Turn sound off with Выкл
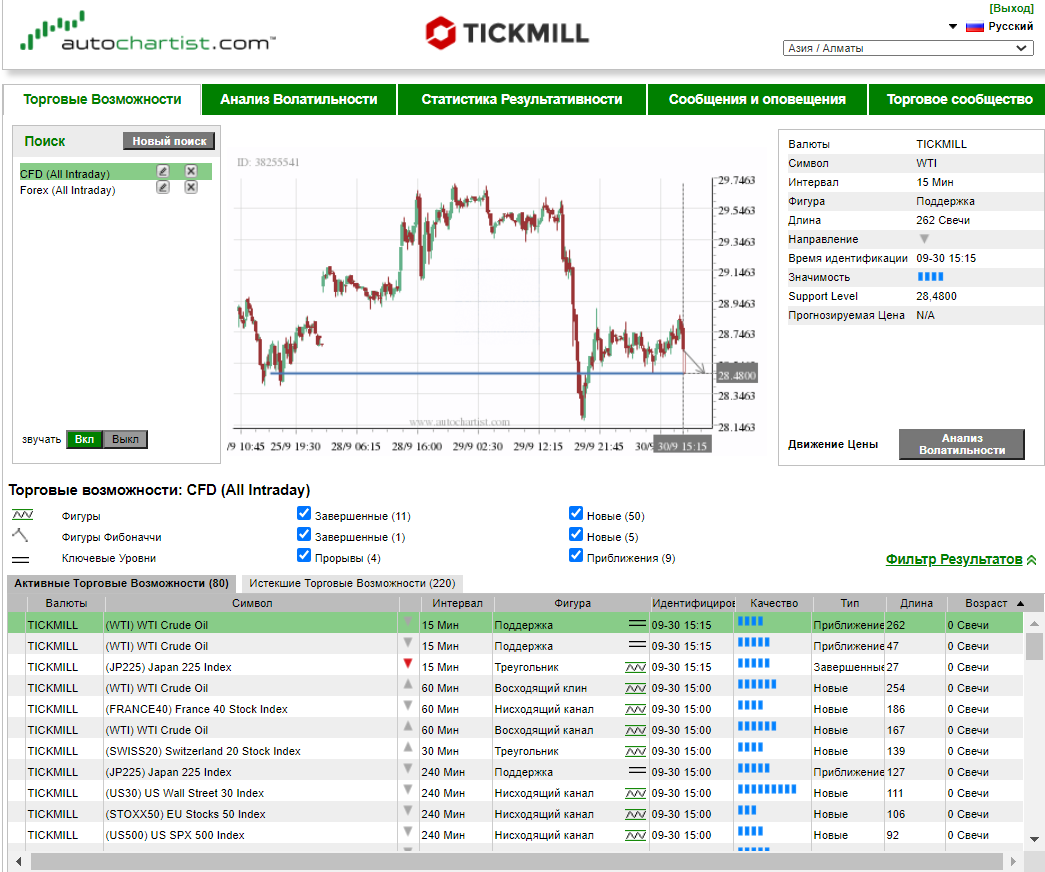Image resolution: width=1045 pixels, height=872 pixels. tap(125, 439)
